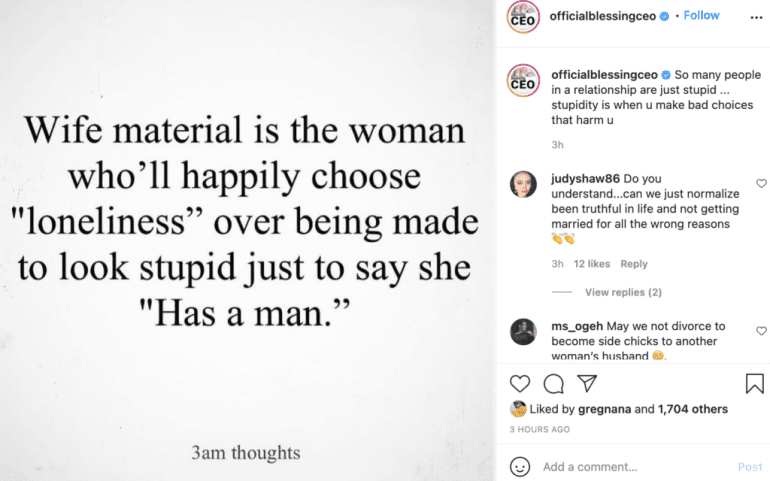Save post with bookmark icon
Viewport: 770px width, 481px height.
point(754,383)
